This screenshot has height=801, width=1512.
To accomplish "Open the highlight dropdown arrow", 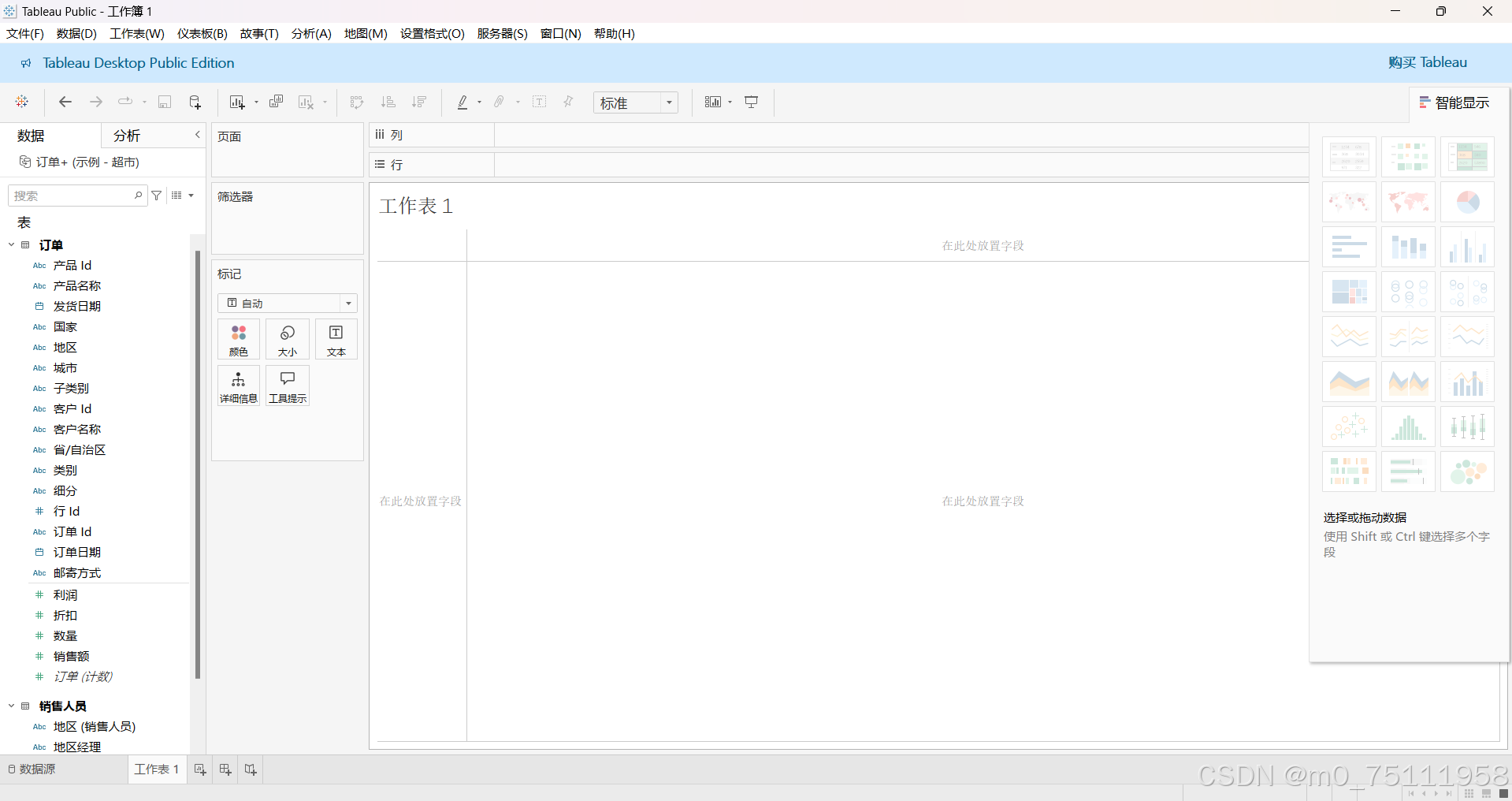I will pos(479,102).
